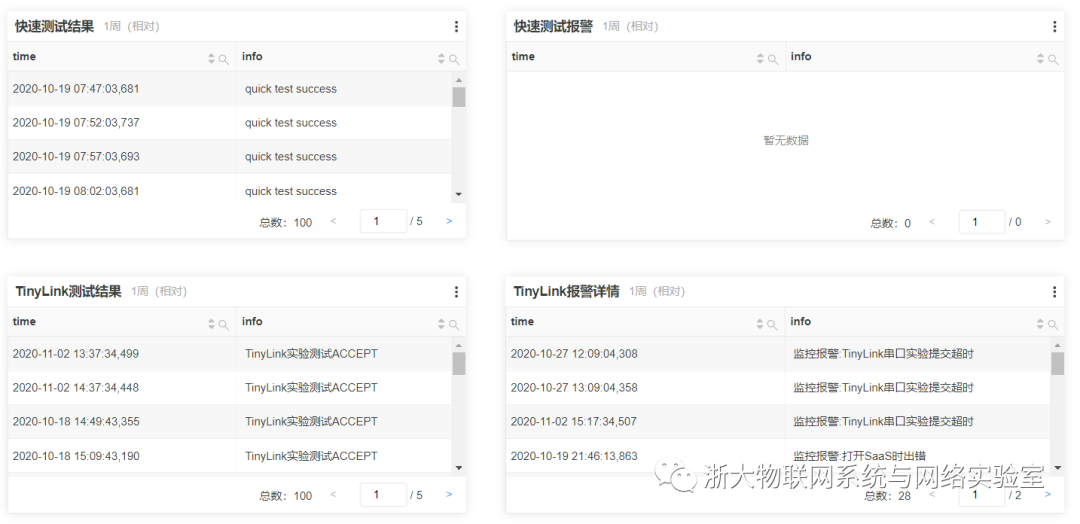Click page number field in 快速测试报警
This screenshot has height=524, width=1080.
click(982, 222)
